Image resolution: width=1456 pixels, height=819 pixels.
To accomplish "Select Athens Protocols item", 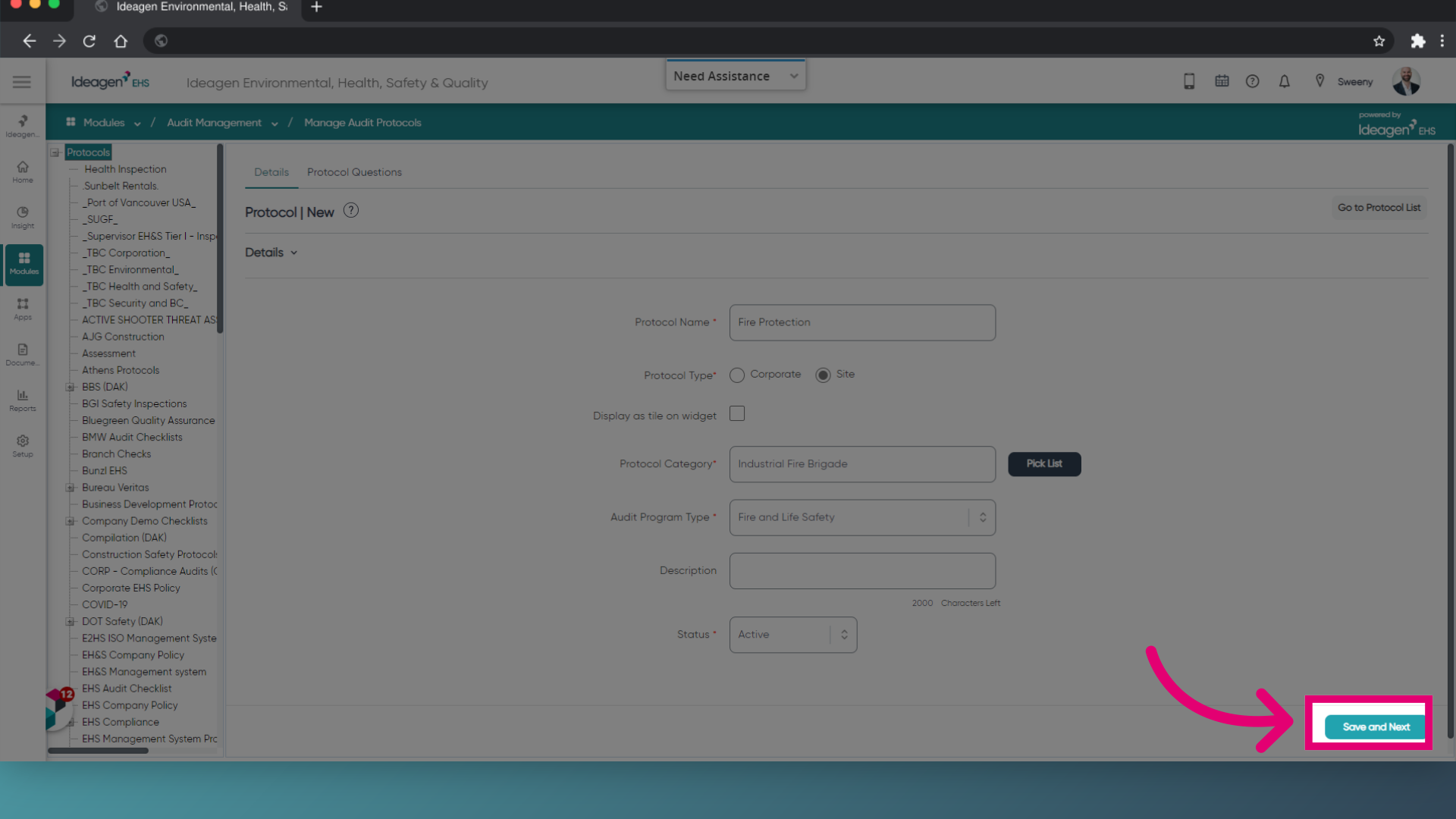I will click(x=121, y=370).
